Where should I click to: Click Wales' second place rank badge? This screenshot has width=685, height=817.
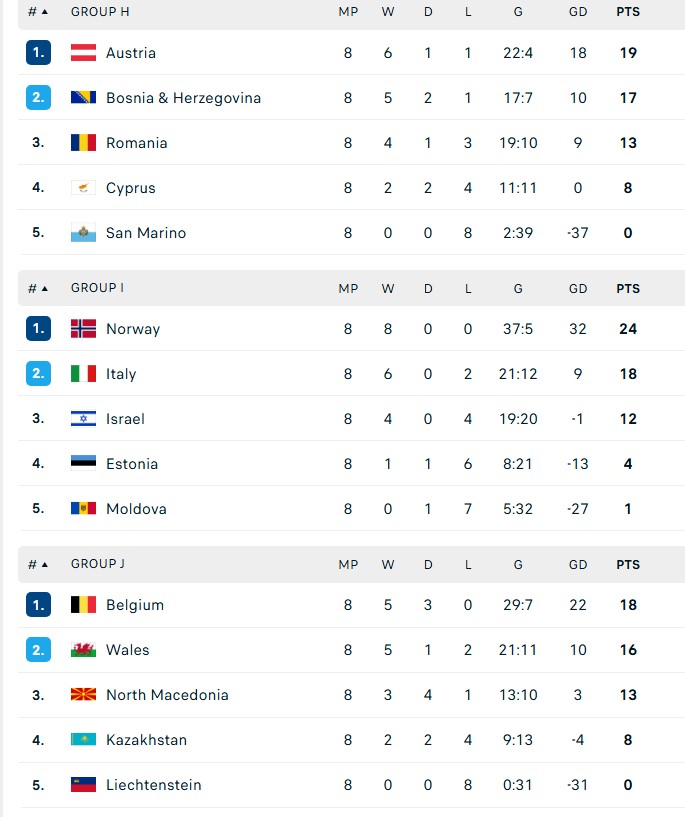pos(38,650)
